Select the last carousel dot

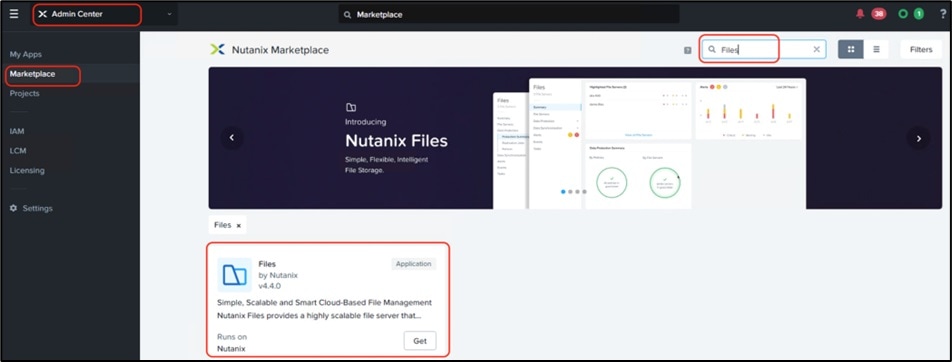tap(585, 191)
